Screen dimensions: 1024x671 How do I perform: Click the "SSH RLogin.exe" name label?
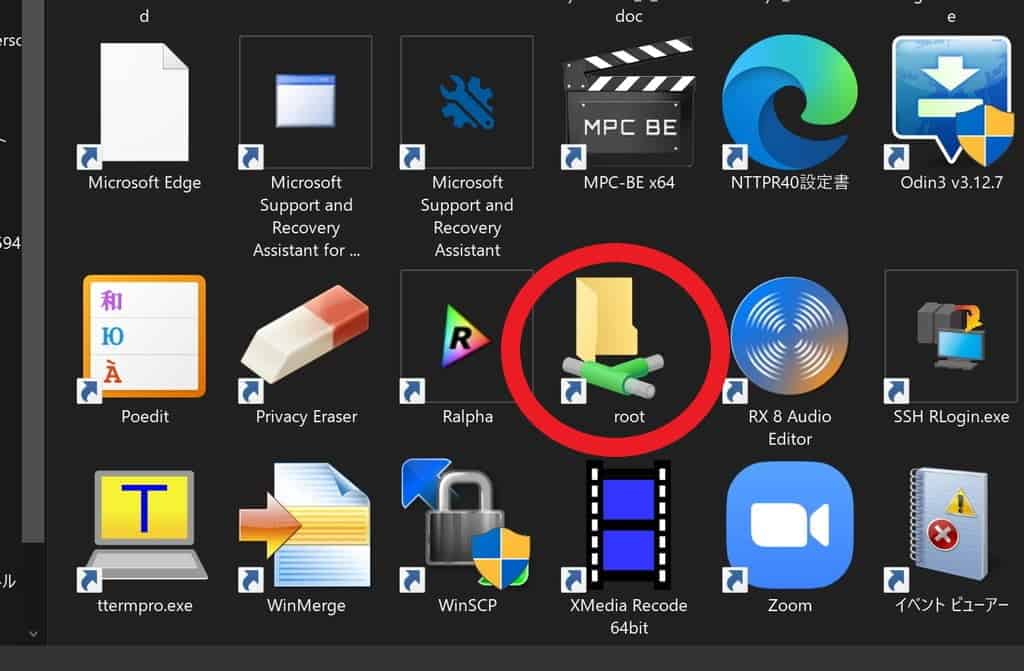[951, 417]
